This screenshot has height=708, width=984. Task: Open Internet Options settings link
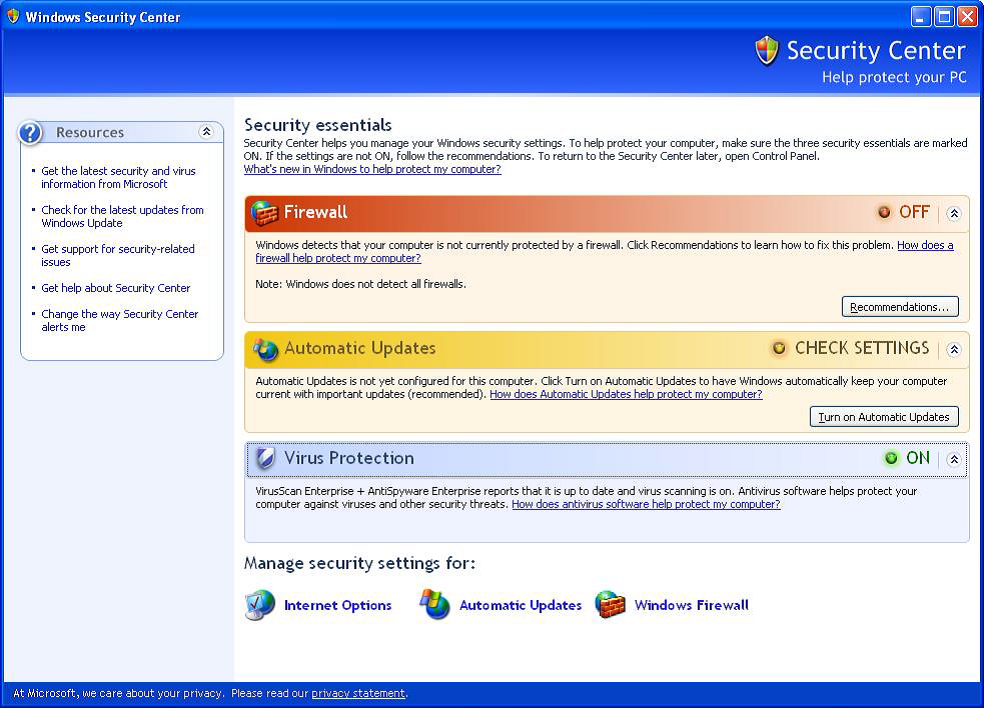pos(338,606)
